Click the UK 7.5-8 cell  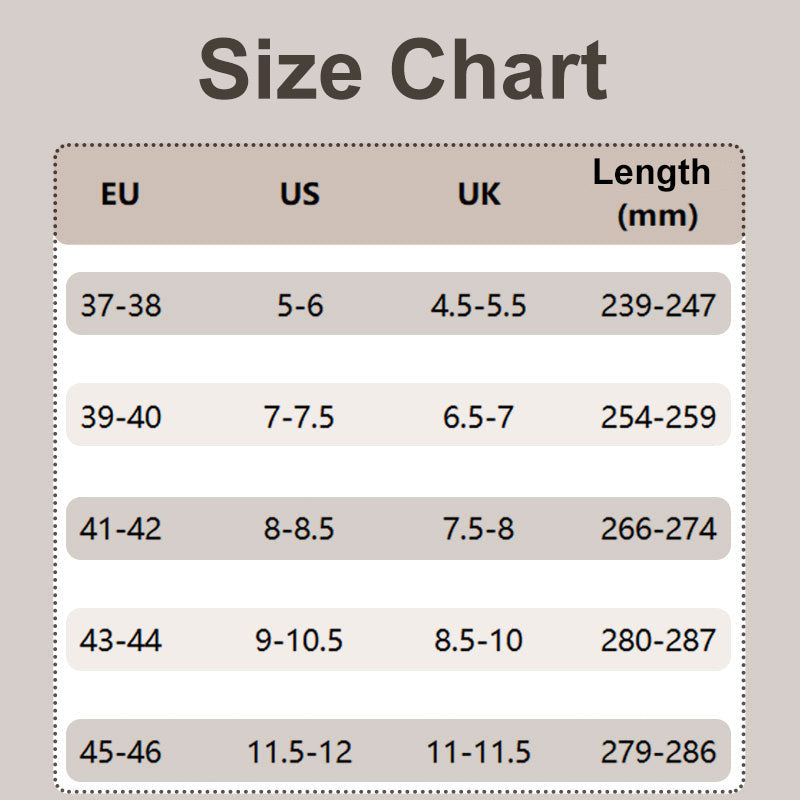[478, 528]
